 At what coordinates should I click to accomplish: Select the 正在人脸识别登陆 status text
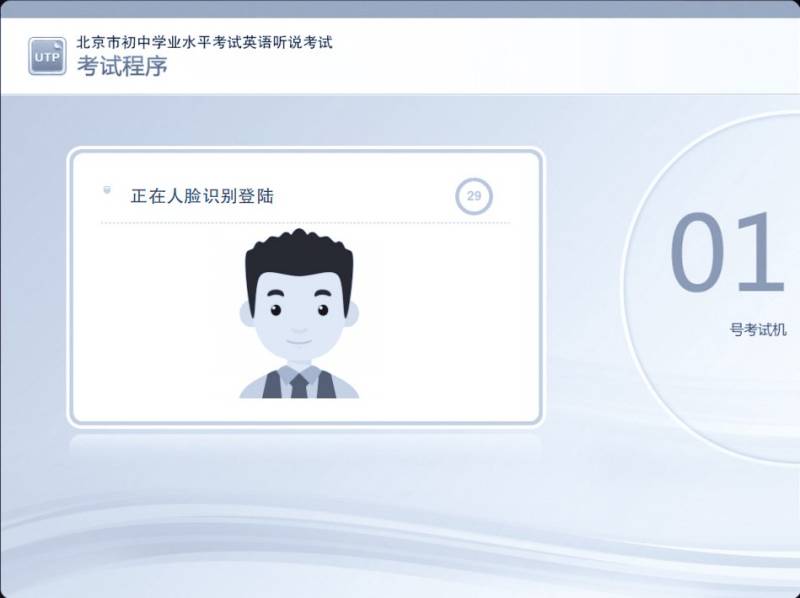click(202, 196)
